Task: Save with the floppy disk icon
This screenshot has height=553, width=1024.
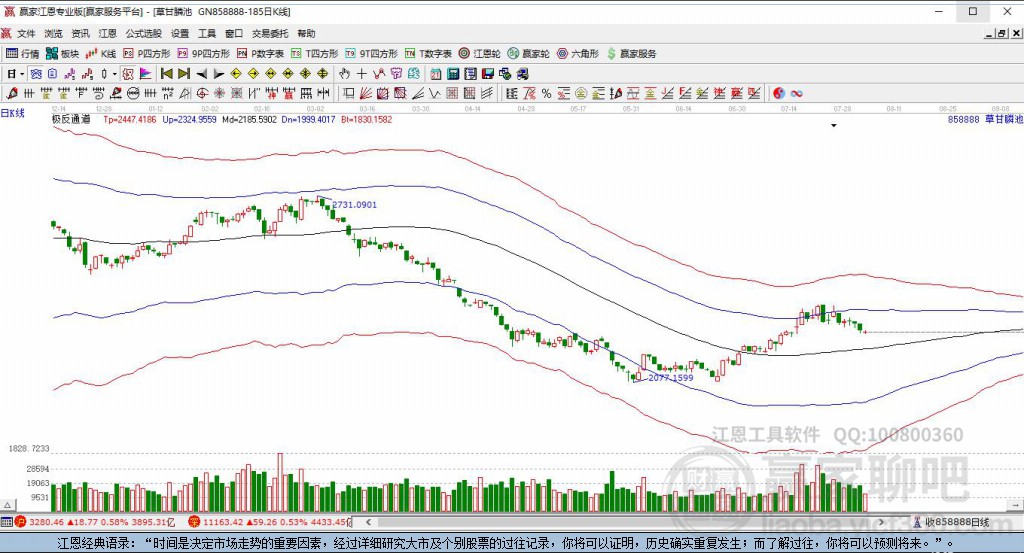Action: click(488, 74)
